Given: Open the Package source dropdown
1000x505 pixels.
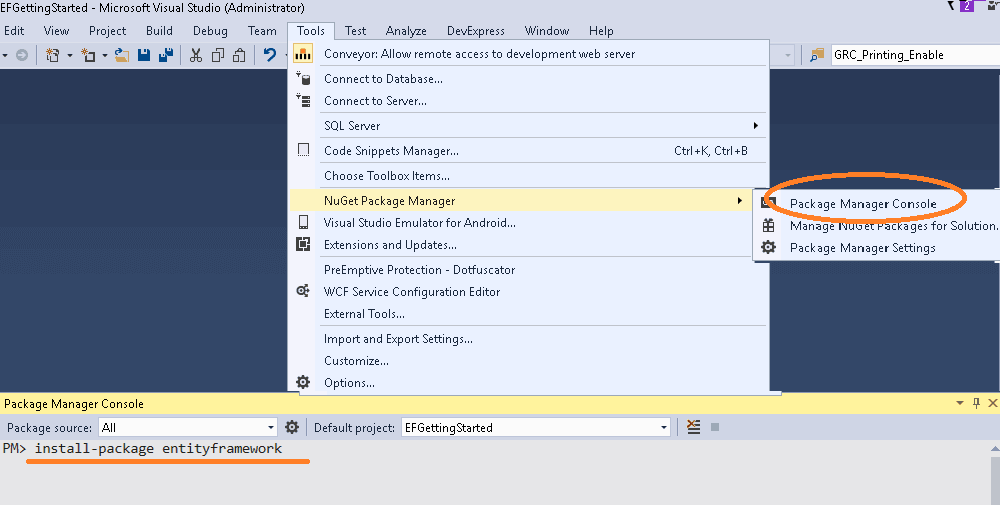Looking at the screenshot, I should [x=271, y=427].
